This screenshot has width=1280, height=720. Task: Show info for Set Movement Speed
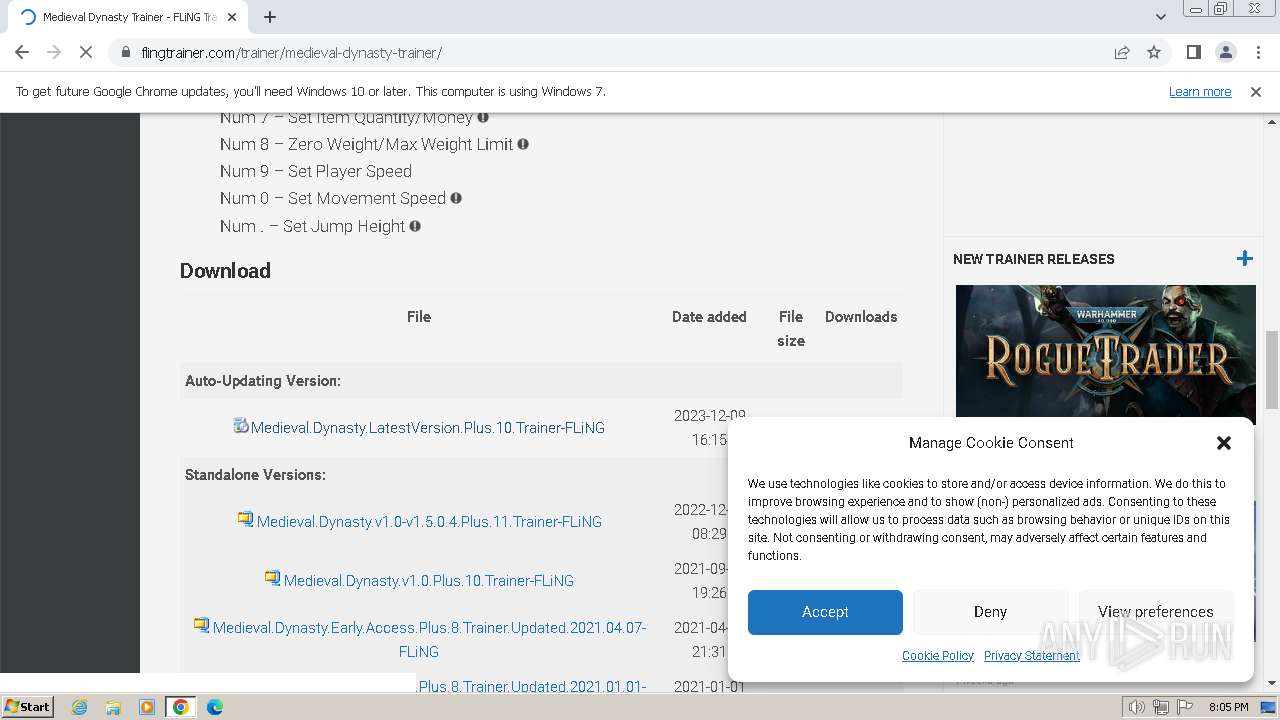[x=456, y=198]
